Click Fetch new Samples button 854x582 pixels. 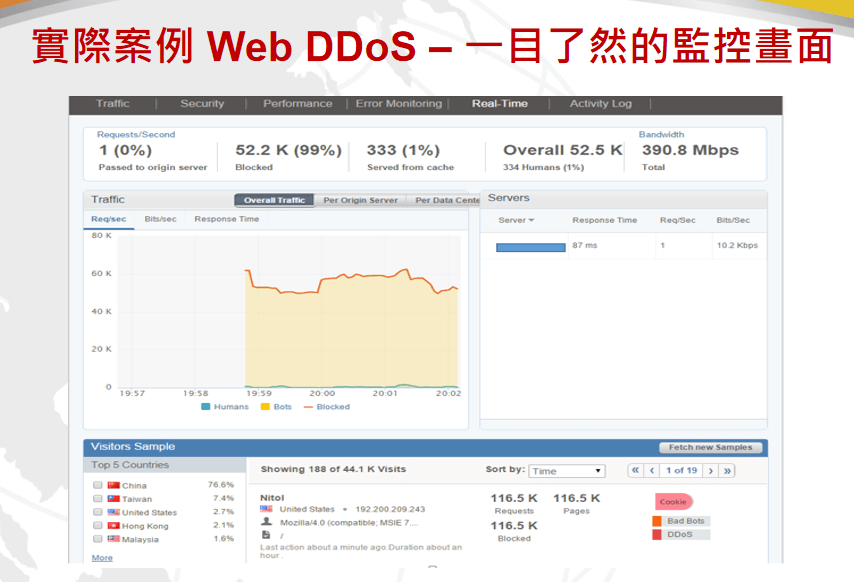(x=711, y=447)
